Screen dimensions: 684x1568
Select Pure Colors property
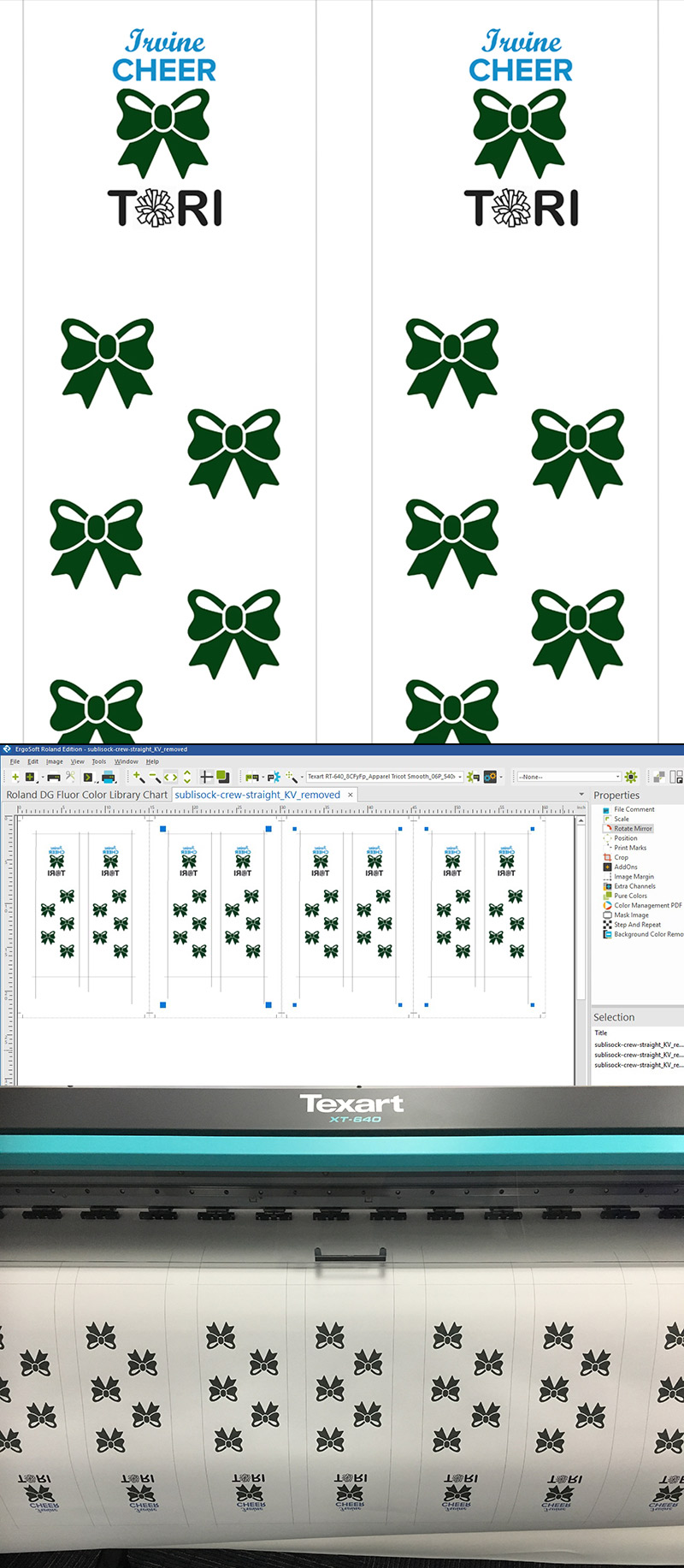(x=630, y=896)
